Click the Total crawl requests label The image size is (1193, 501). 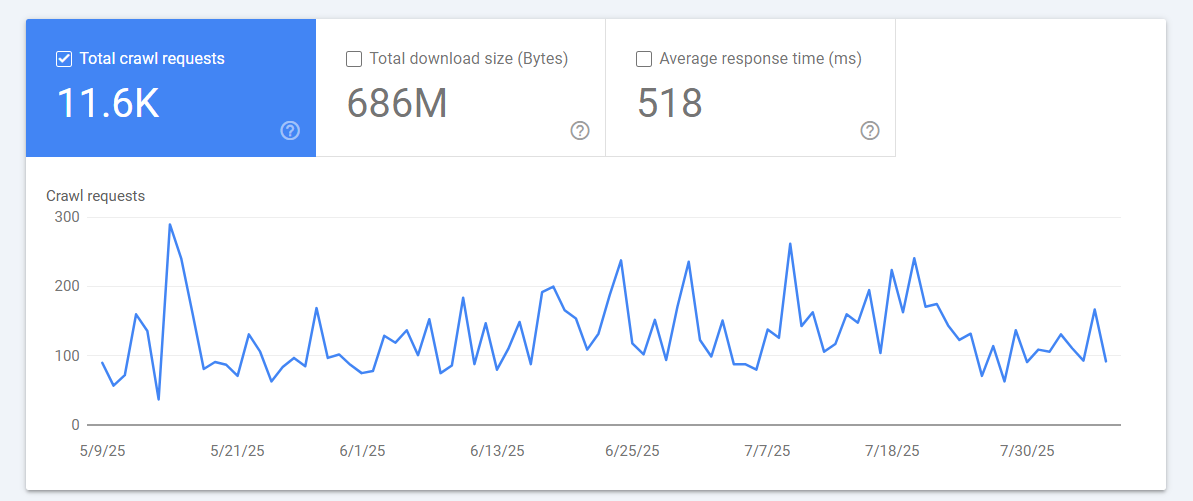click(152, 59)
